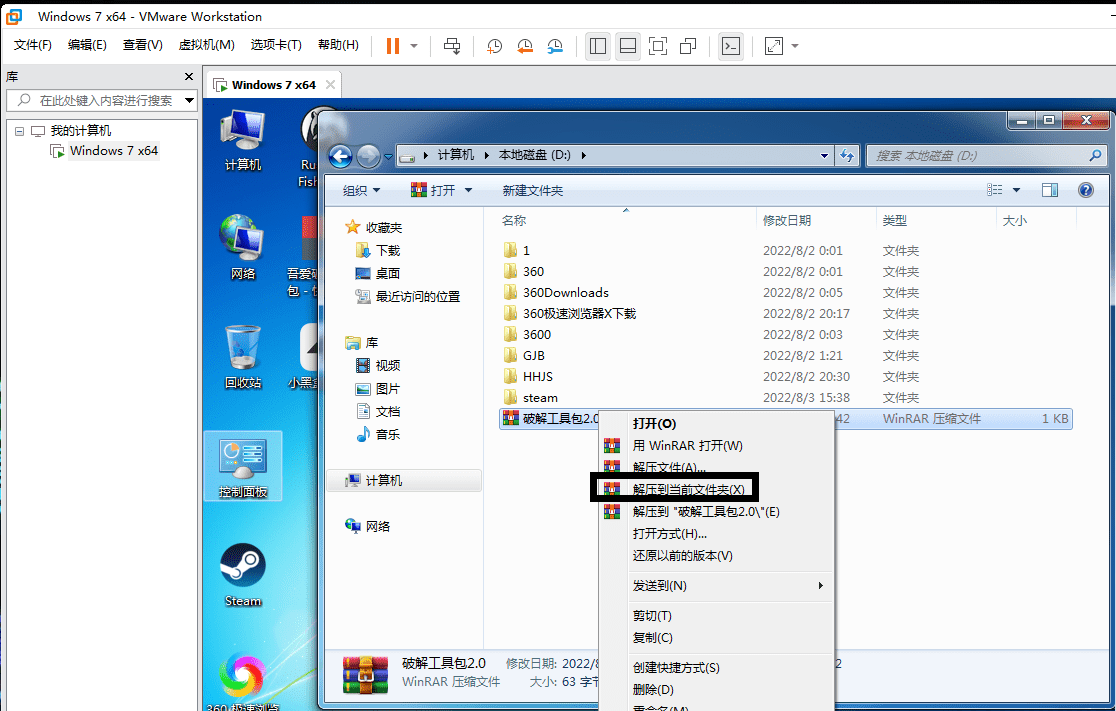Viewport: 1116px width, 711px height.
Task: Open the 计算机 desktop icon
Action: 243,141
